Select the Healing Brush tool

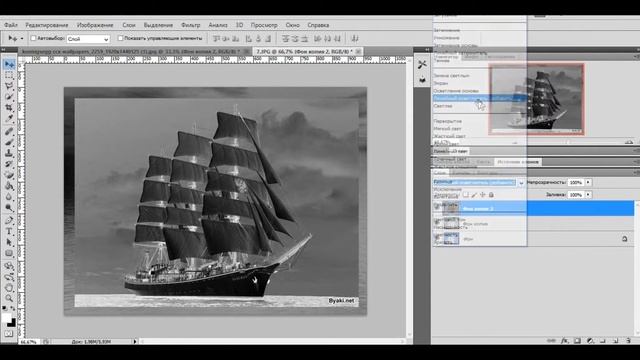coord(9,131)
